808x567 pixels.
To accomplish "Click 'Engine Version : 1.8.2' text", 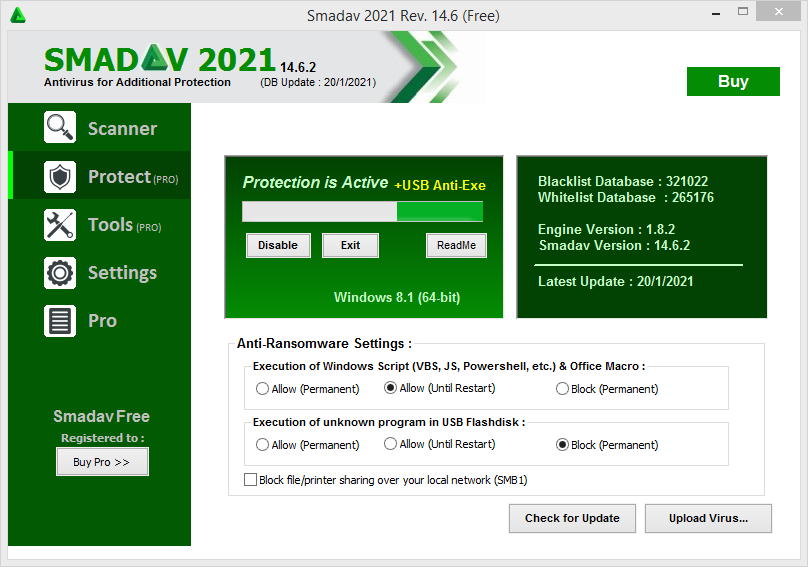I will 607,229.
